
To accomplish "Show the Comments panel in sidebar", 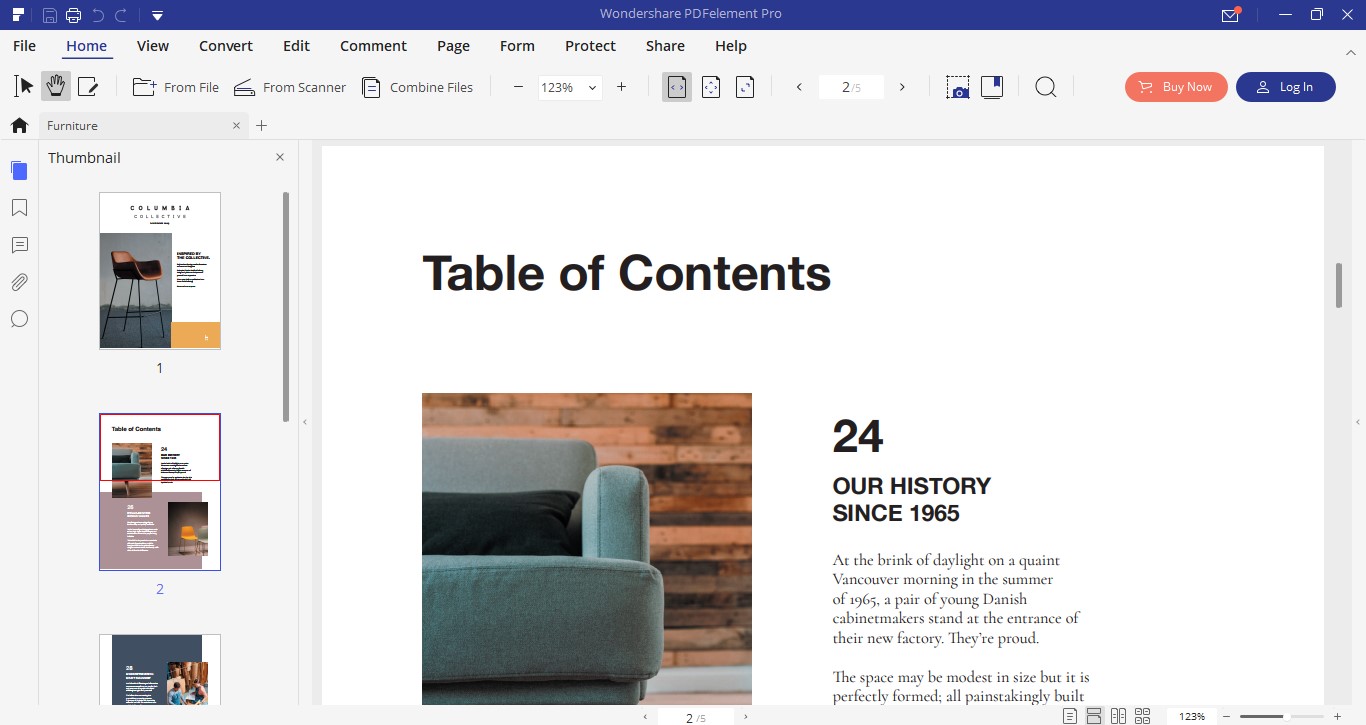I will click(19, 245).
